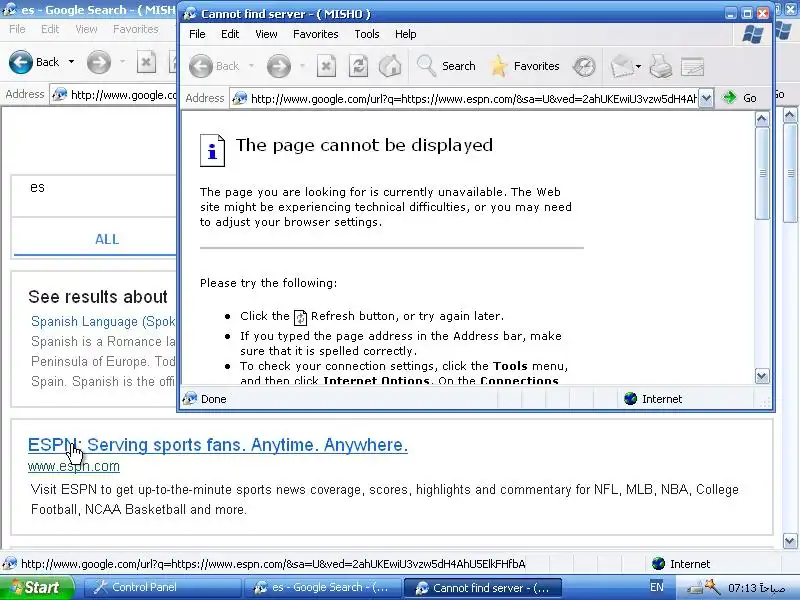Open Edit menu in Cannot find server window
This screenshot has height=600, width=800.
pos(230,34)
